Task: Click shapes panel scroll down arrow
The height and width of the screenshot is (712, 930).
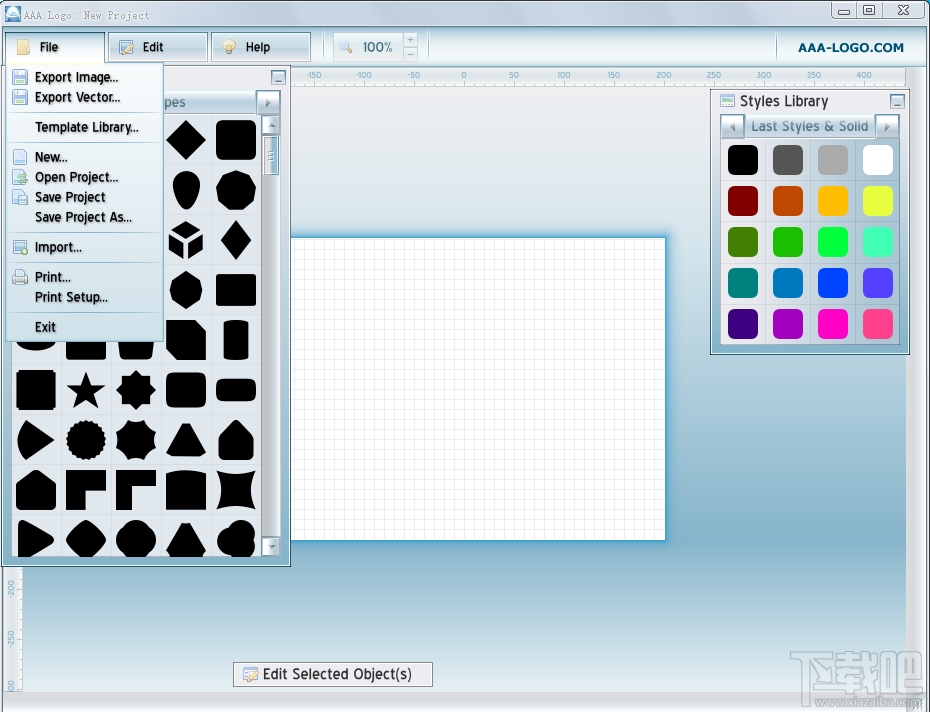Action: click(270, 546)
